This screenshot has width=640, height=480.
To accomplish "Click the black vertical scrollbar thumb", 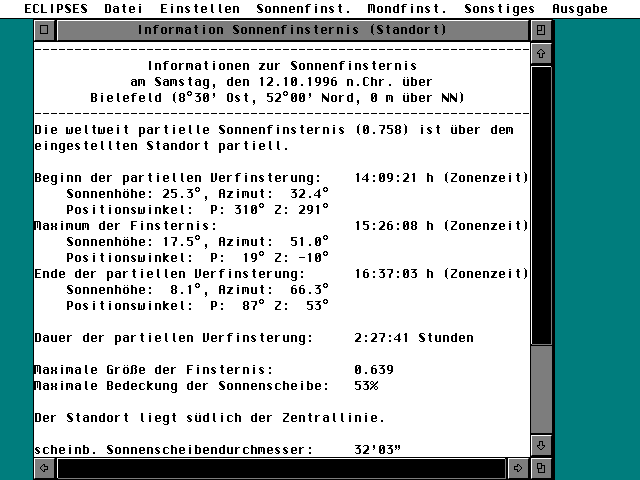I will click(541, 205).
